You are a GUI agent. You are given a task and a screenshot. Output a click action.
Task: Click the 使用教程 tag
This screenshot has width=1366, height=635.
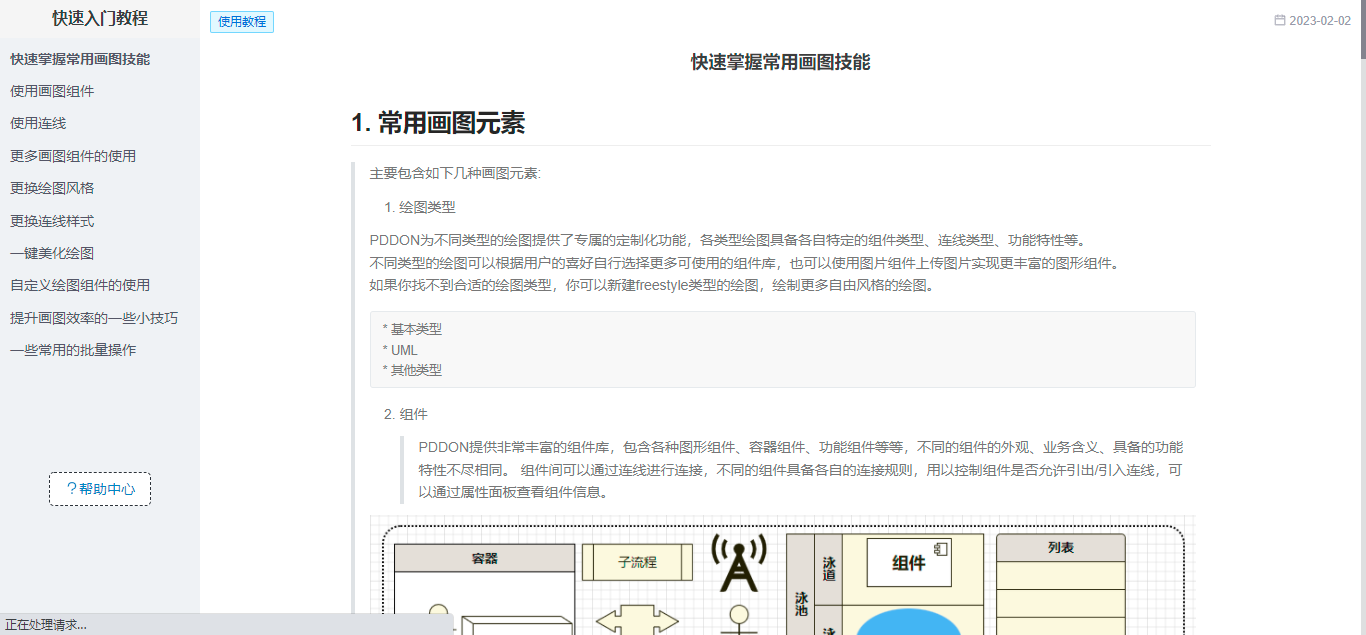pyautogui.click(x=242, y=21)
